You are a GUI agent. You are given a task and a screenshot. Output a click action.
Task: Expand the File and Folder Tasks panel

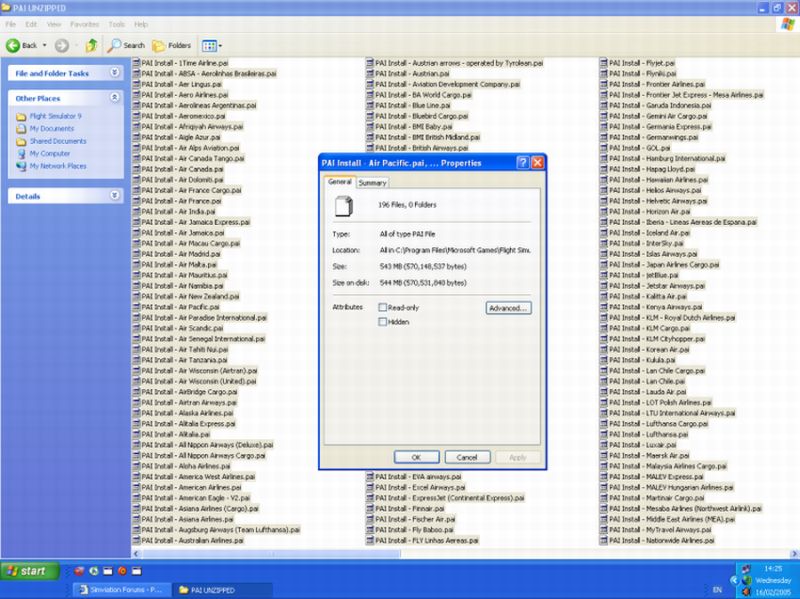coord(114,73)
